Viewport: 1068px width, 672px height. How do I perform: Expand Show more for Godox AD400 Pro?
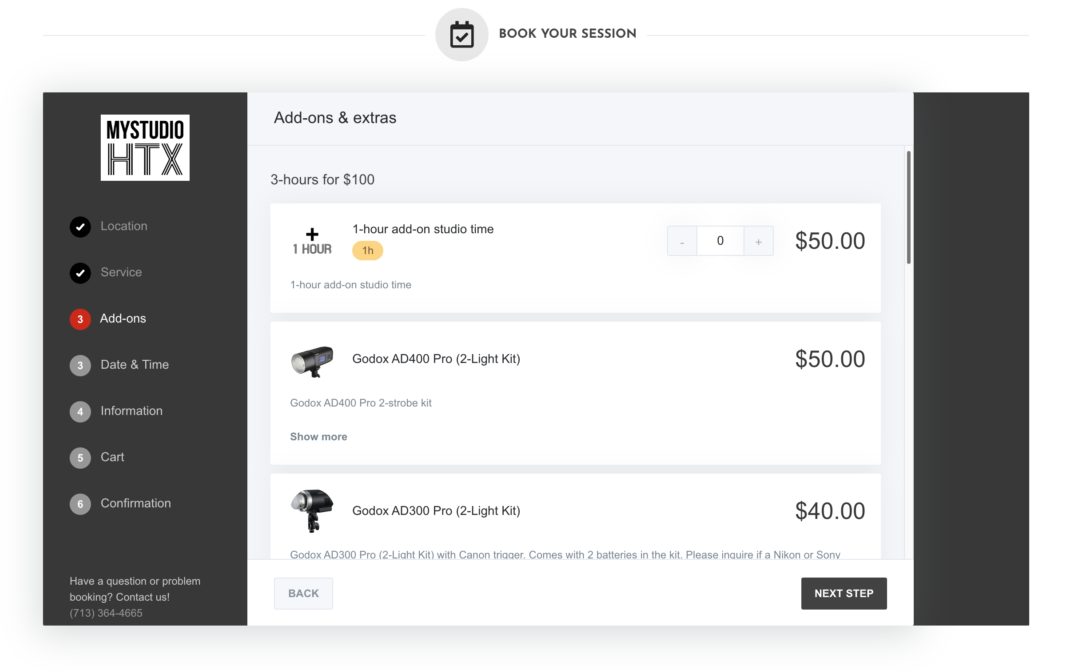(x=318, y=436)
